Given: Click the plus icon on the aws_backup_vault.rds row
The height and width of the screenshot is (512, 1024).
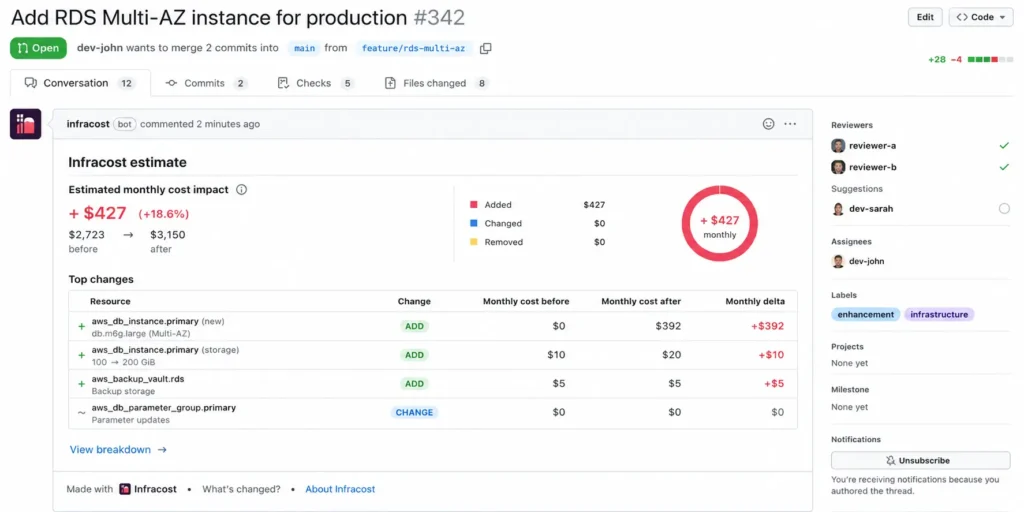Looking at the screenshot, I should click(x=82, y=384).
